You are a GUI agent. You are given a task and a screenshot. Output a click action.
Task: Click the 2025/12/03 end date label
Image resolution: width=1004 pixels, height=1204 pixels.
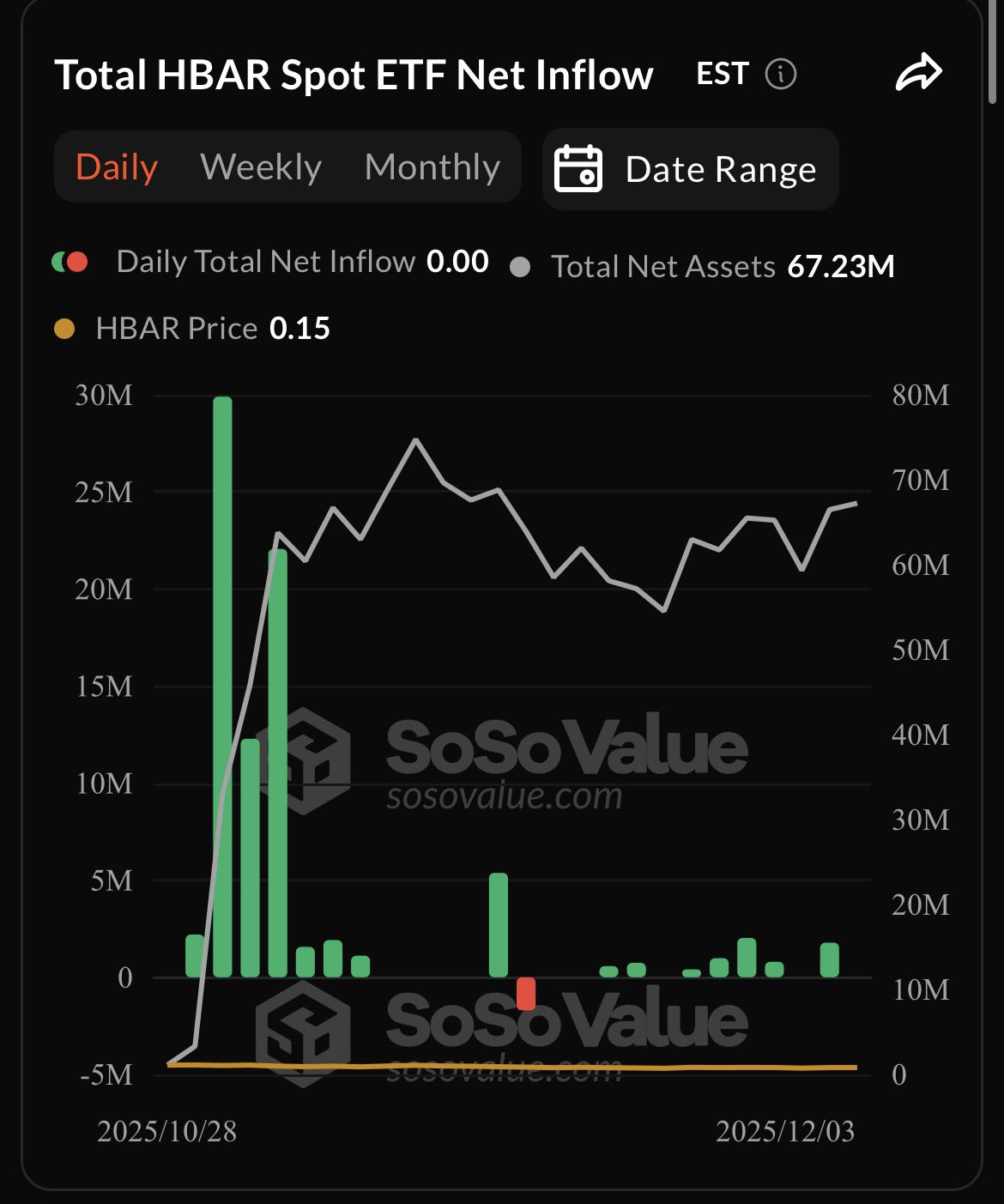point(785,1132)
